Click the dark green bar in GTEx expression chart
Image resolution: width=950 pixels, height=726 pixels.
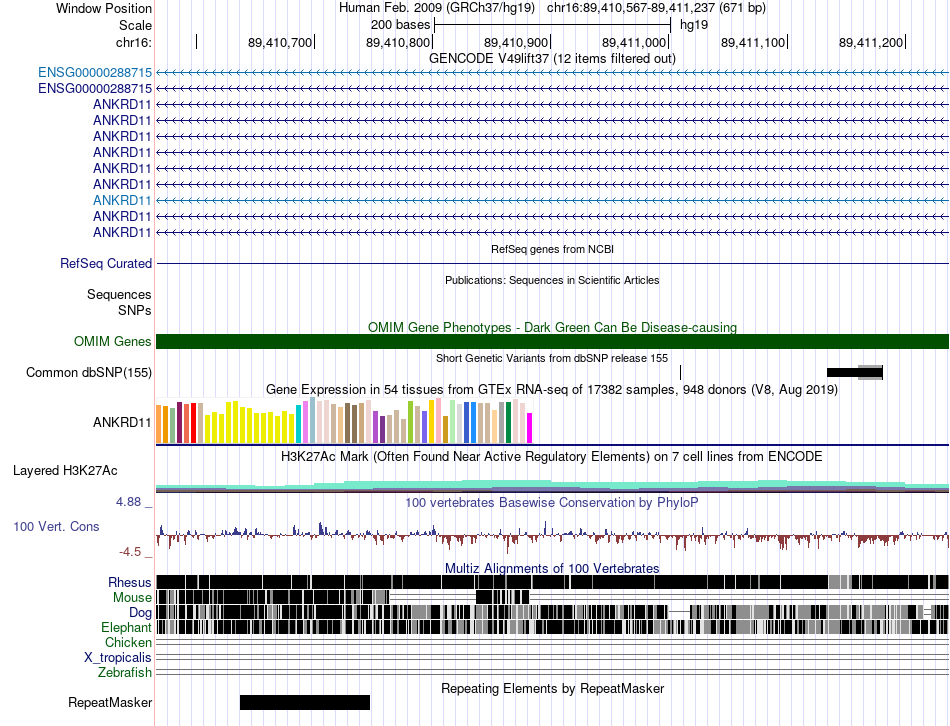coord(508,423)
